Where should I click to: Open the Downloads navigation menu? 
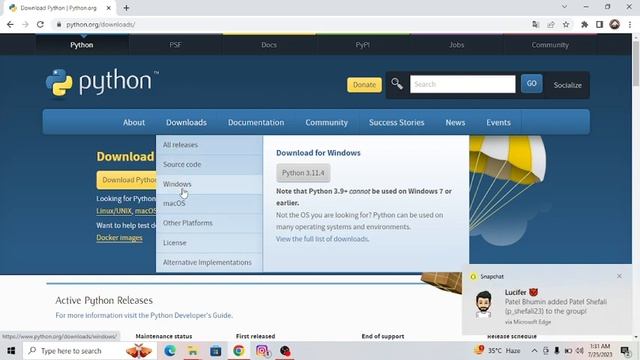click(186, 122)
